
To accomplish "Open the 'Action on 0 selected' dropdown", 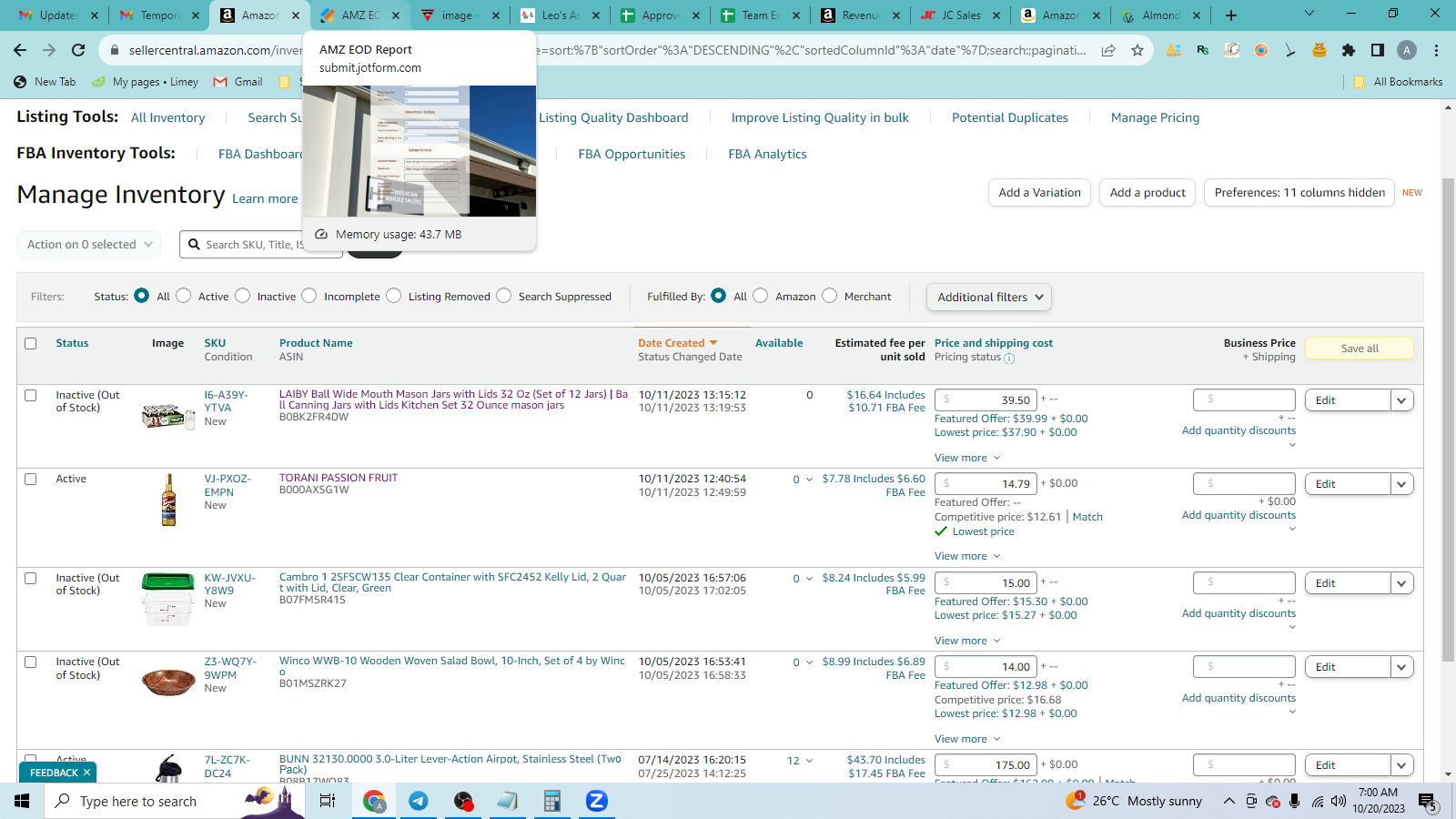I will tap(89, 244).
